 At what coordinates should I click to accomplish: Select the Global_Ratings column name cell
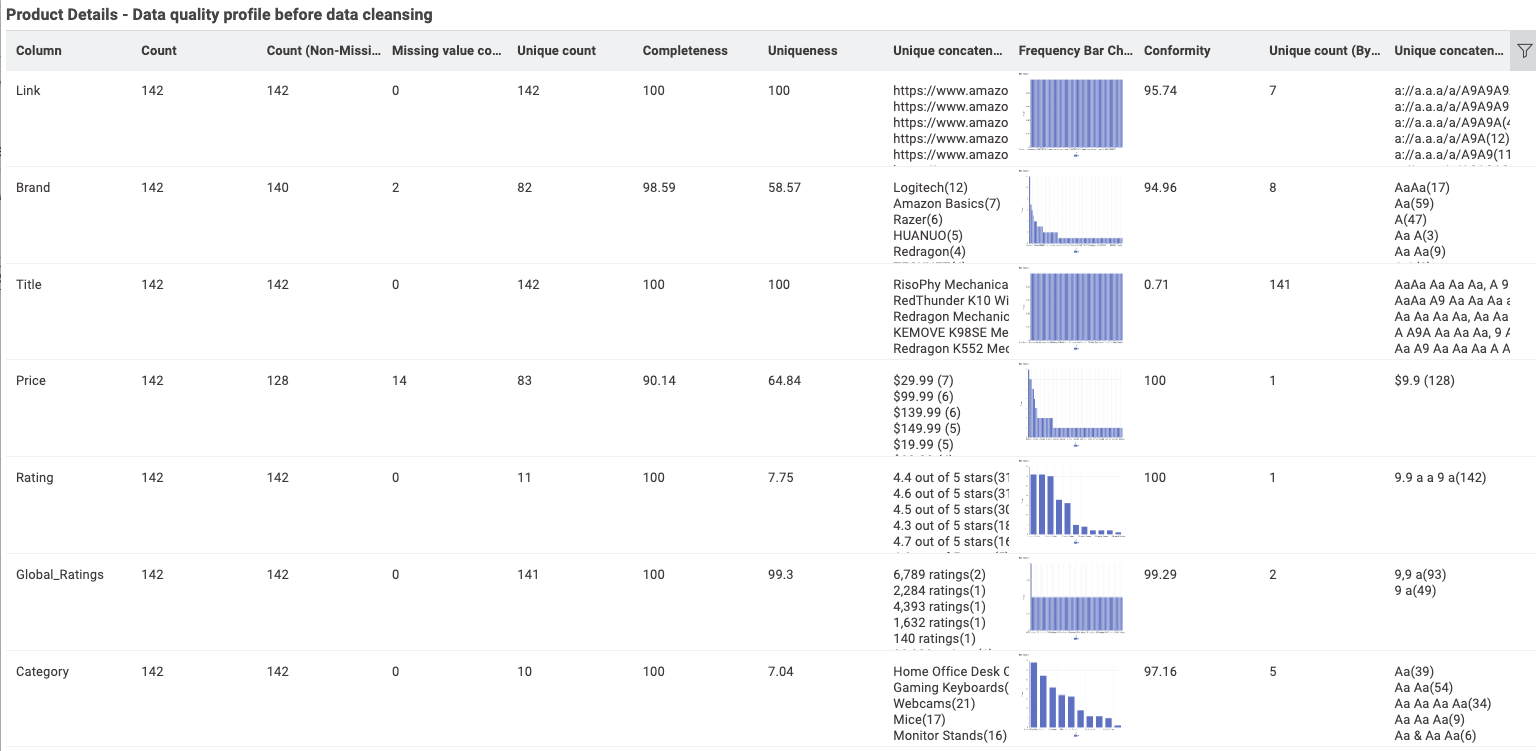coord(60,575)
